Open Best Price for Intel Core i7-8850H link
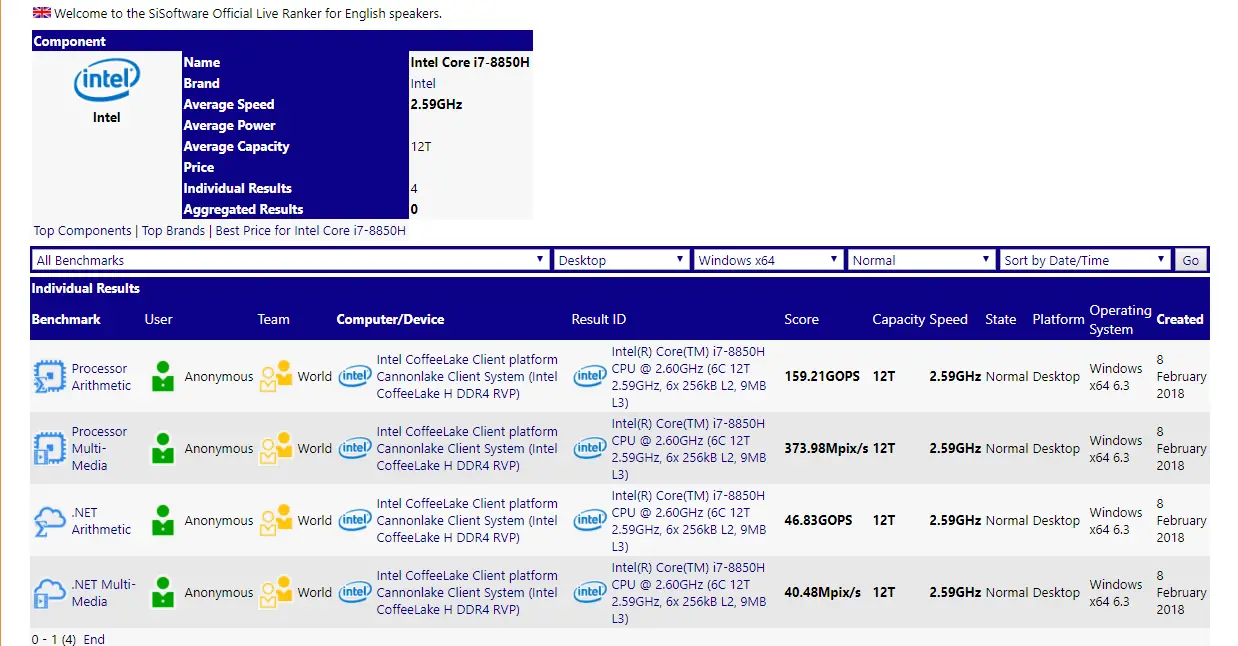Screen dimensions: 1238x646 coord(311,231)
